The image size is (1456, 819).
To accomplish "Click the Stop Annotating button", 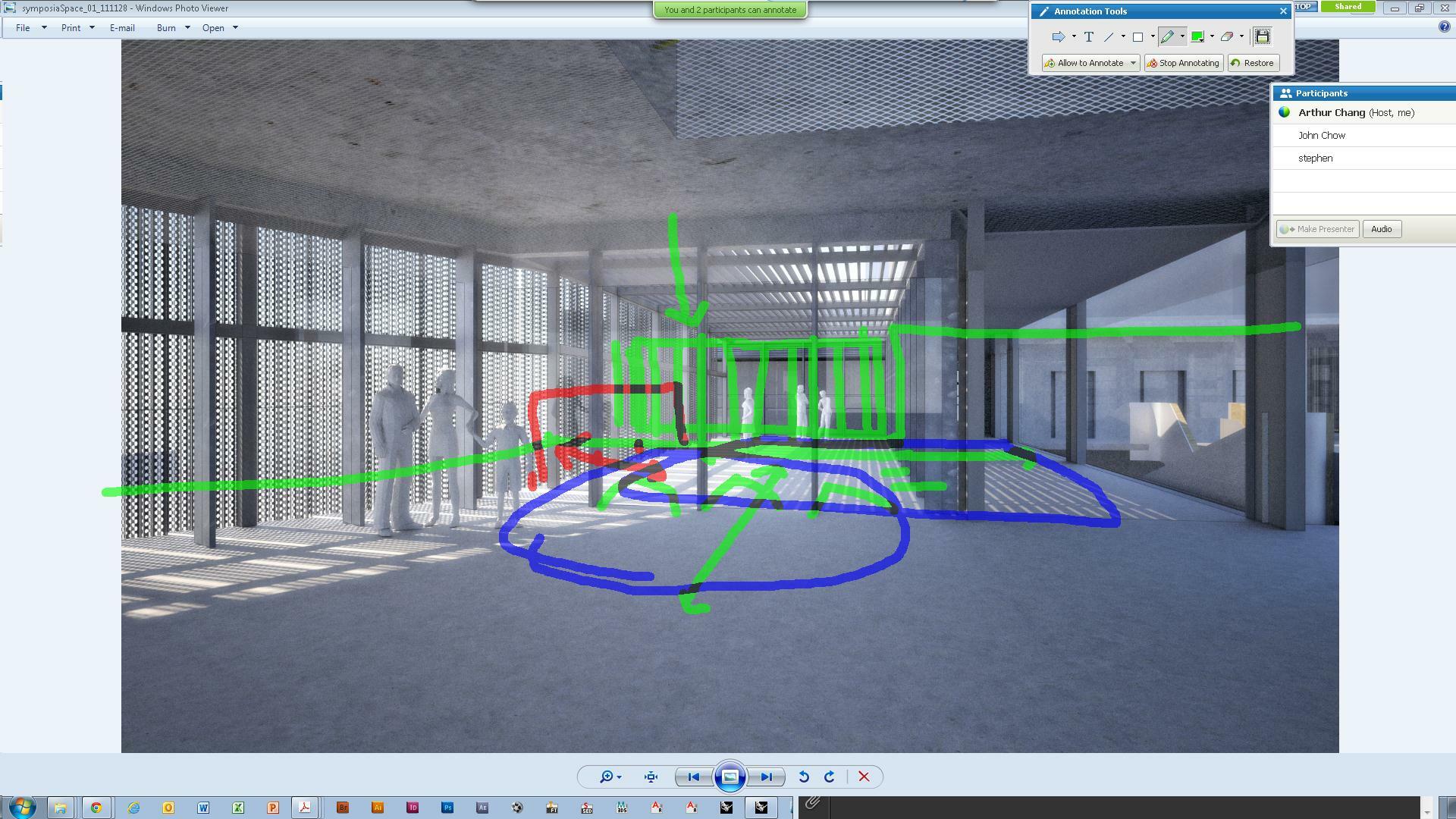I will click(1183, 63).
